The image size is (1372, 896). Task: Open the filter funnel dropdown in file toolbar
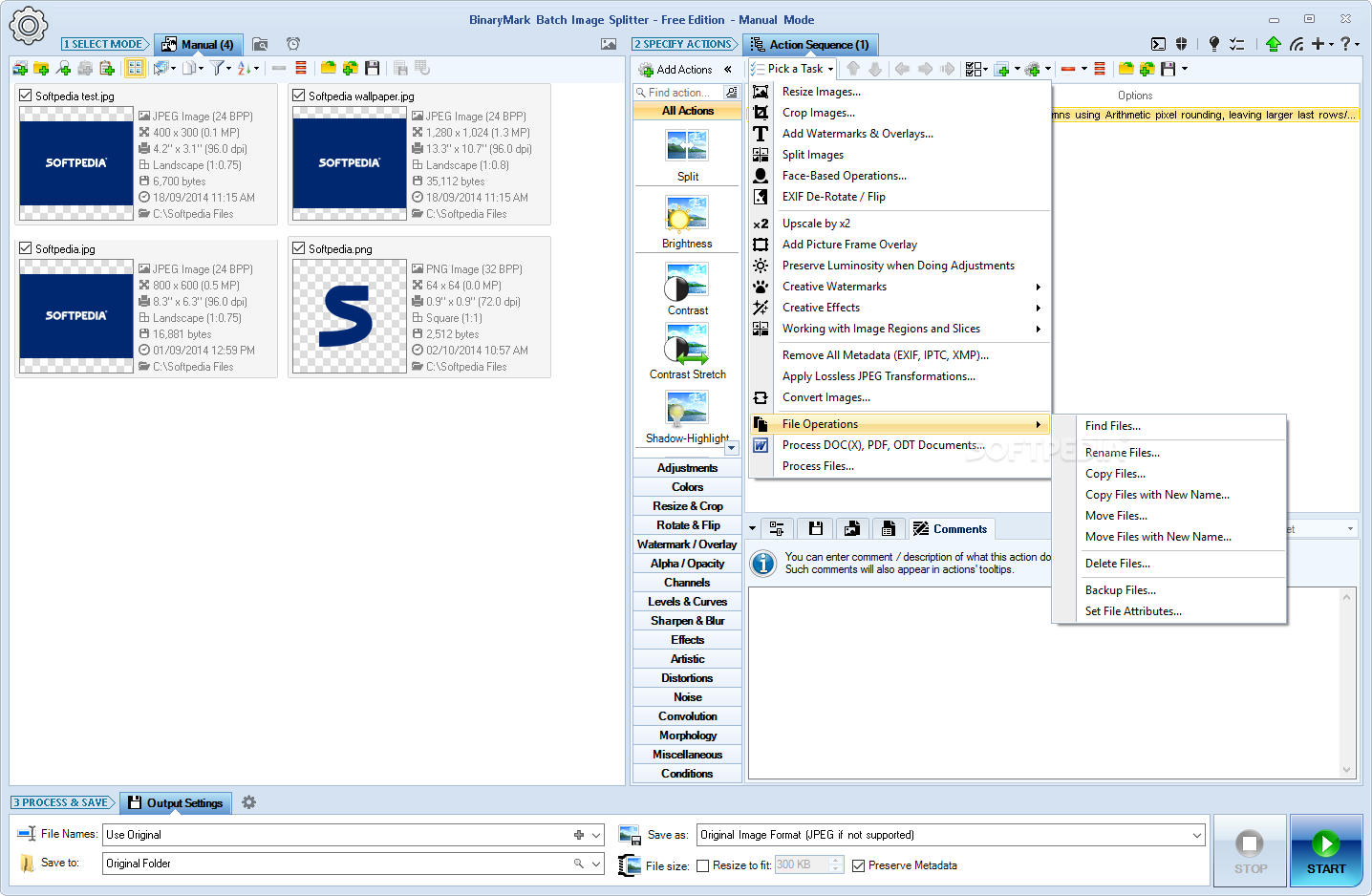221,68
